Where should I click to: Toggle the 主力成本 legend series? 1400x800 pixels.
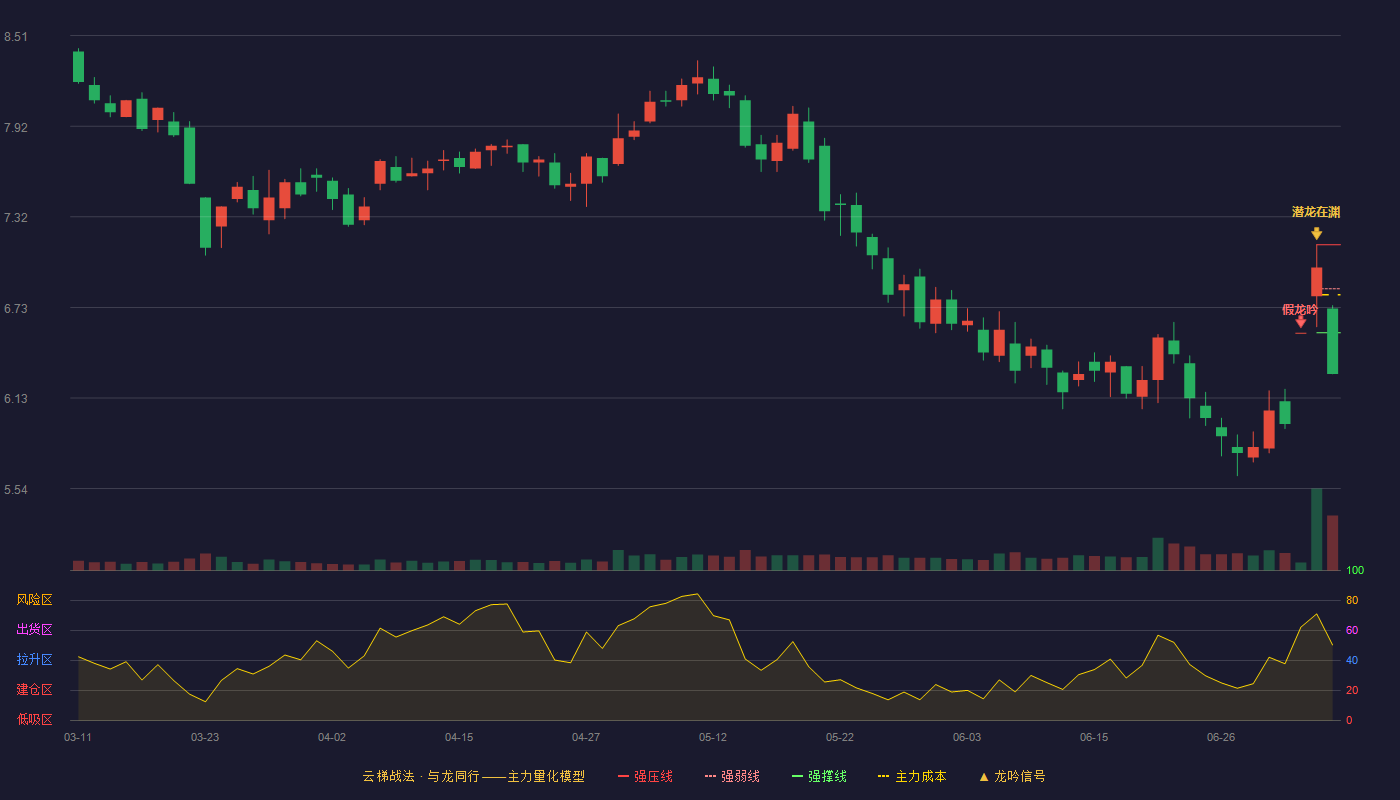911,776
